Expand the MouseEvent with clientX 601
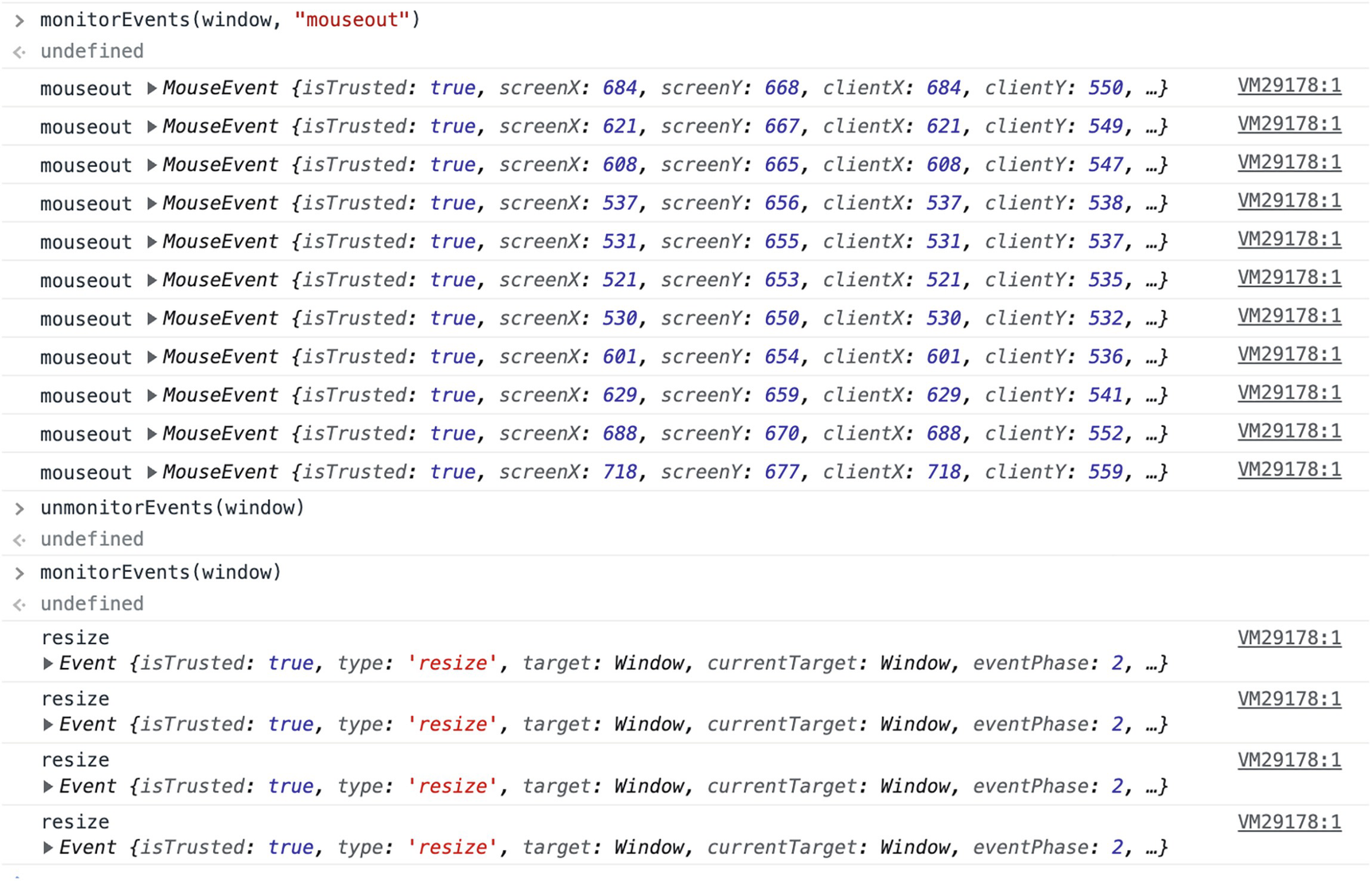Viewport: 1372px width, 881px height. (x=152, y=357)
